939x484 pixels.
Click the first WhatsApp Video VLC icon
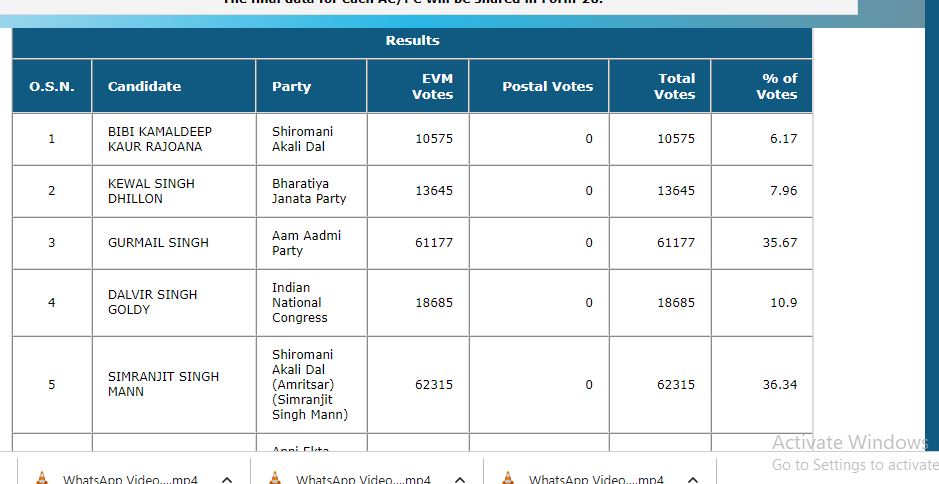tap(41, 478)
